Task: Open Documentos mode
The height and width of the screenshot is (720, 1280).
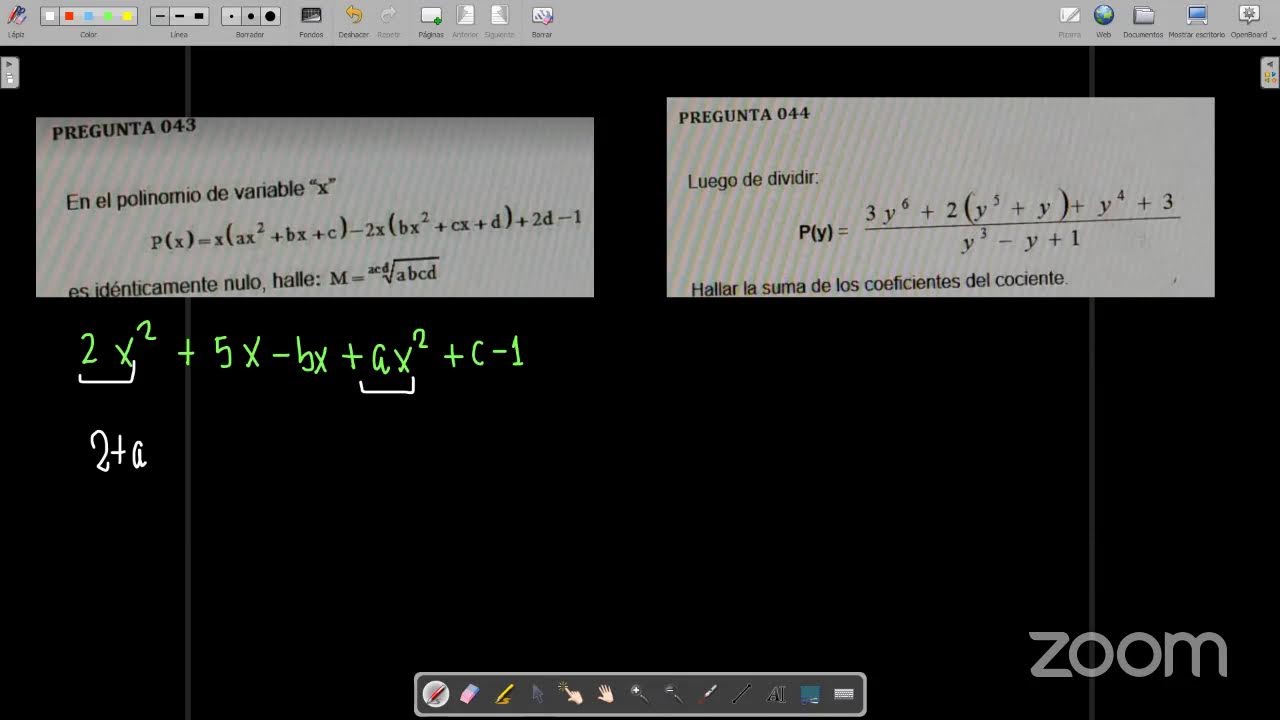Action: pos(1143,20)
